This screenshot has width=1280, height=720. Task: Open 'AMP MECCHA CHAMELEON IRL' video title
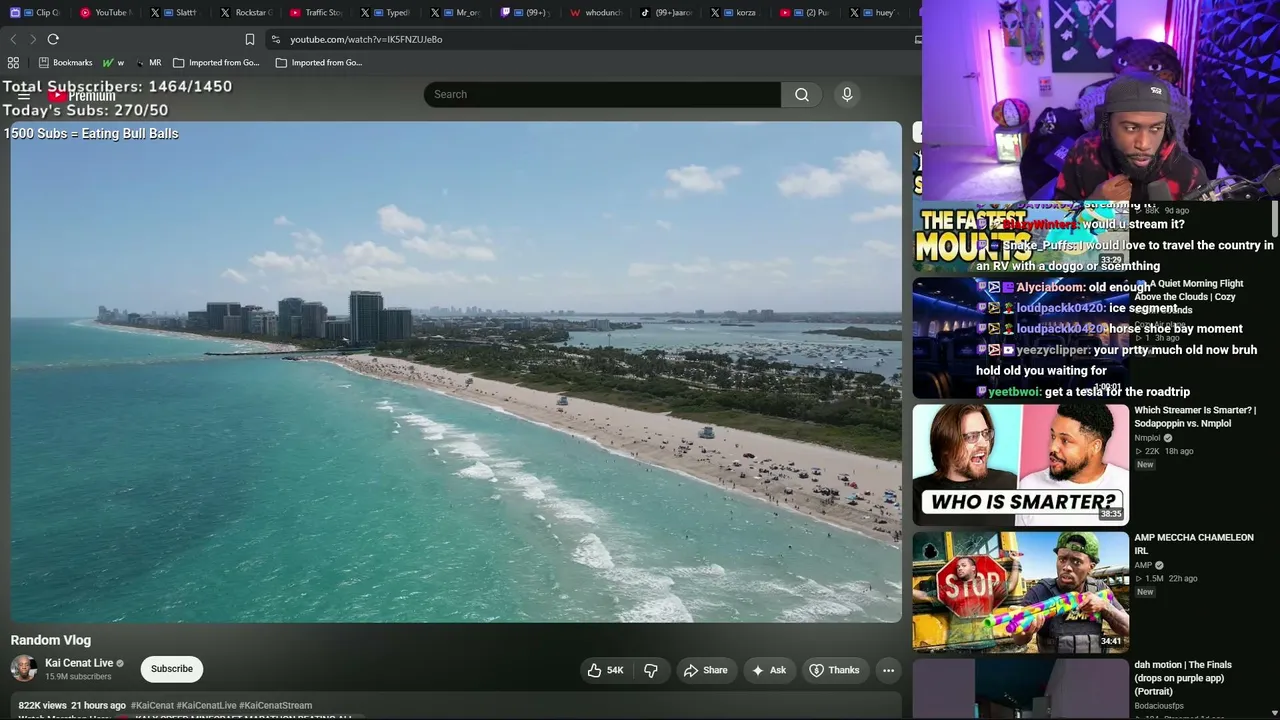pyautogui.click(x=1194, y=544)
